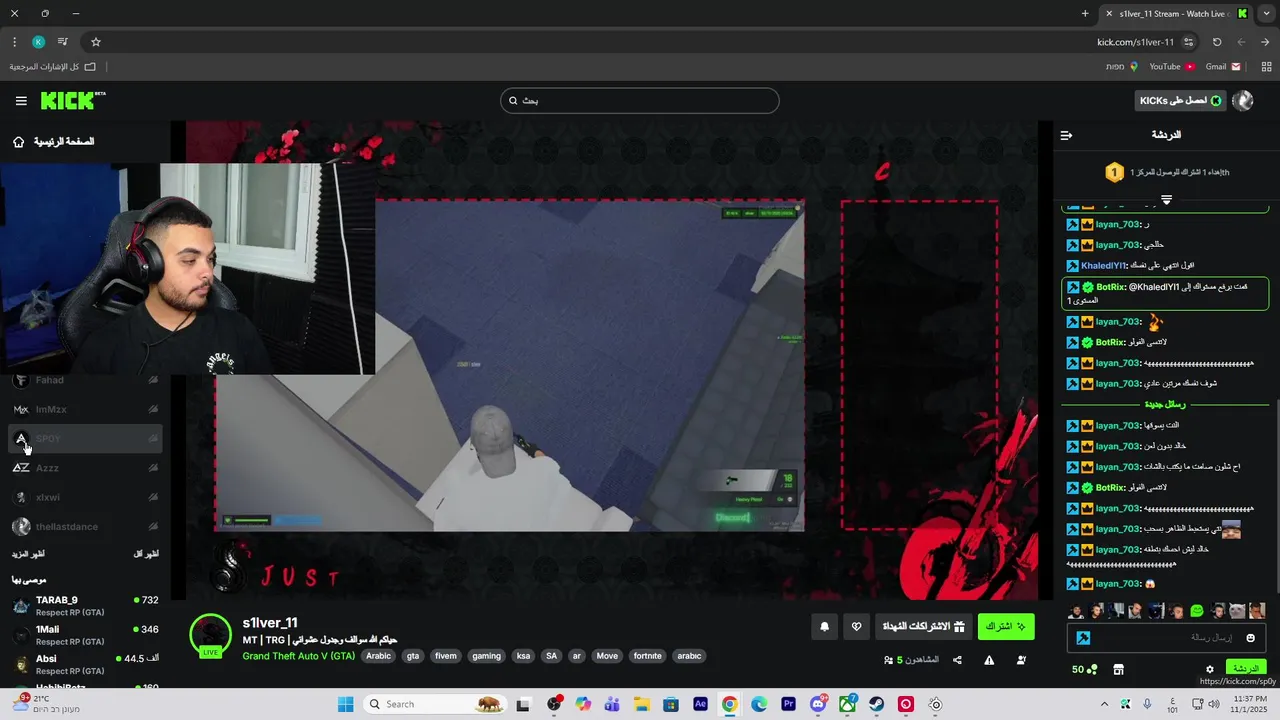Open Fahad channel in sidebar

pyautogui.click(x=84, y=380)
